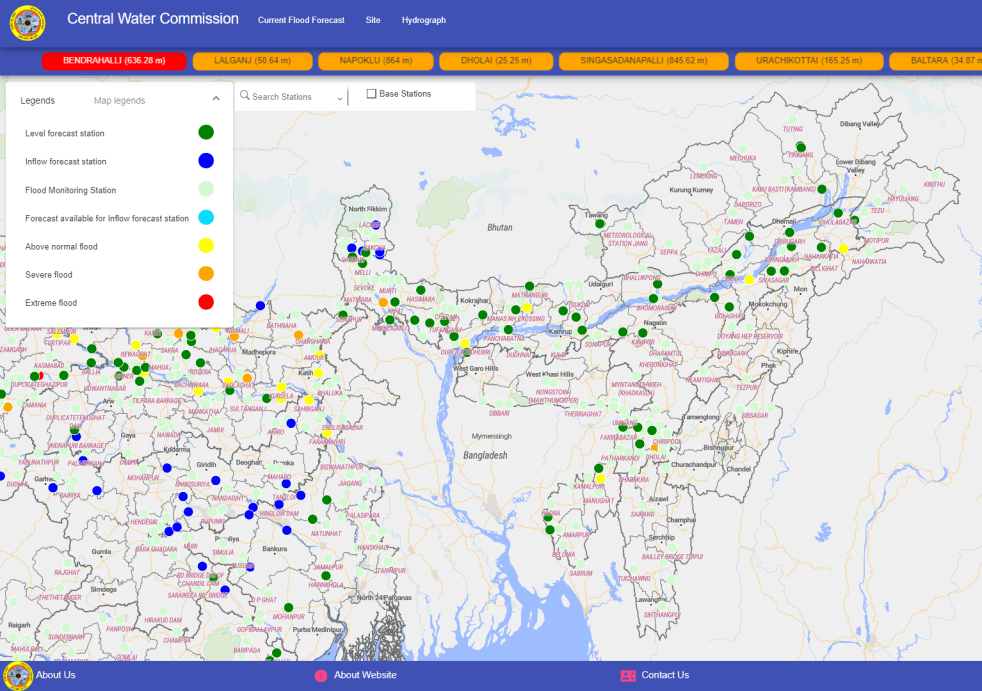Click the About Website pink circle icon
This screenshot has width=982, height=691.
click(x=321, y=676)
